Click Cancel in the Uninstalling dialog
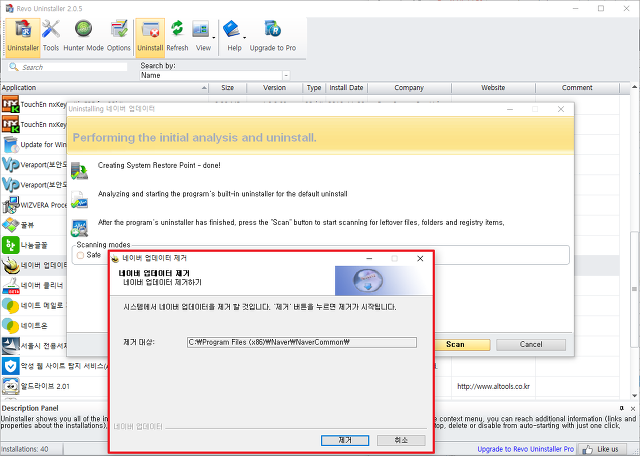This screenshot has height=456, width=640. [531, 344]
